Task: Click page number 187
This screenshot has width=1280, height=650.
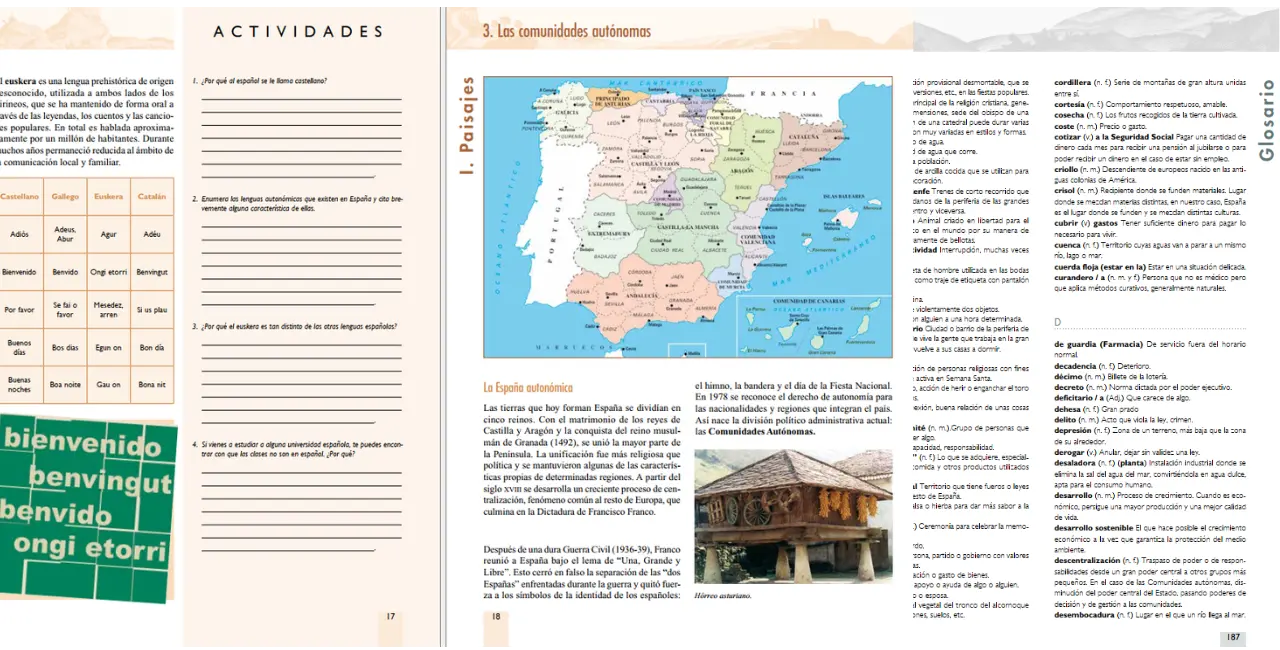Action: tap(1232, 637)
